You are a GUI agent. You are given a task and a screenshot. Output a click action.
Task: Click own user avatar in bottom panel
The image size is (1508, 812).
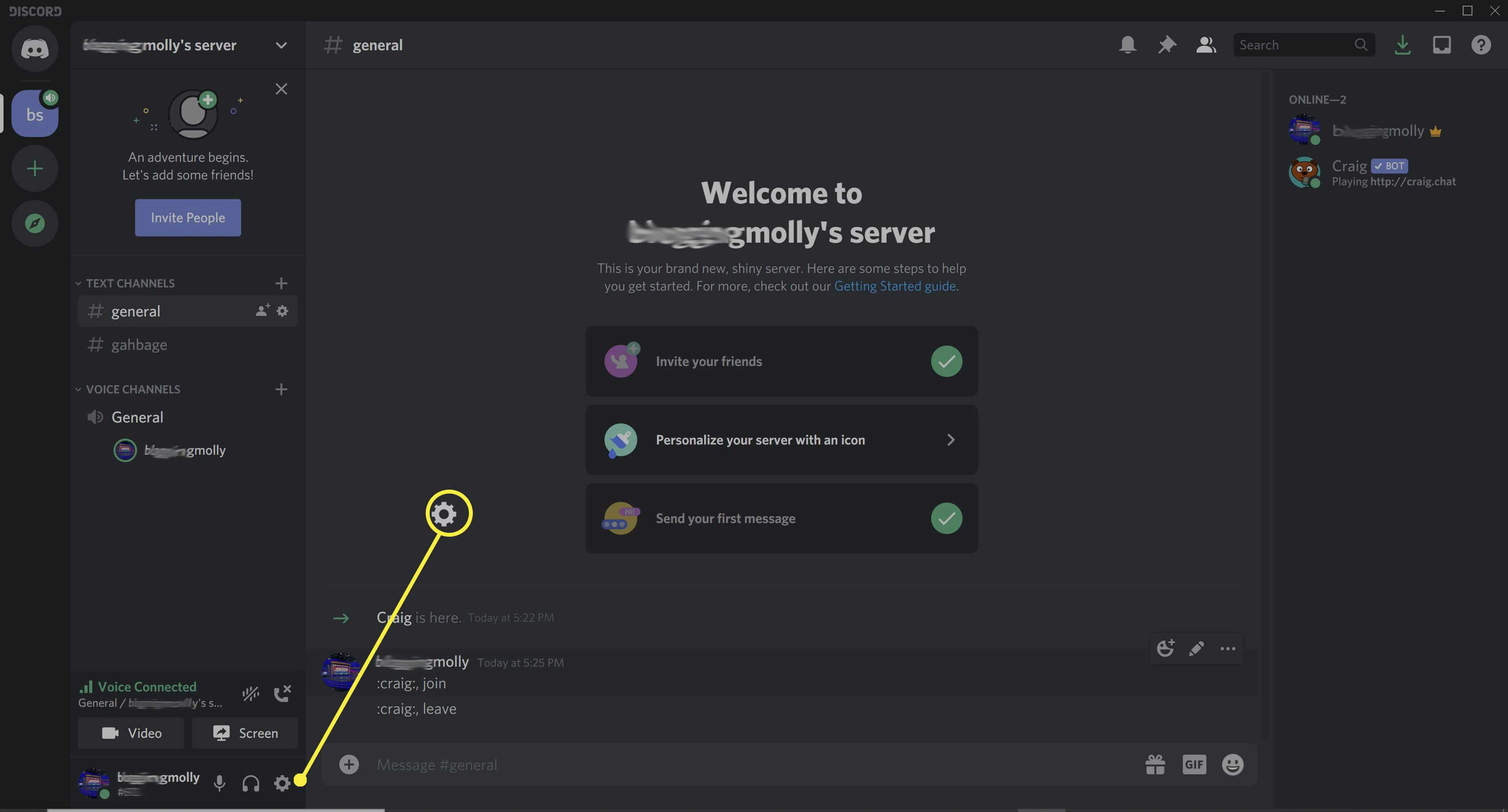(94, 783)
